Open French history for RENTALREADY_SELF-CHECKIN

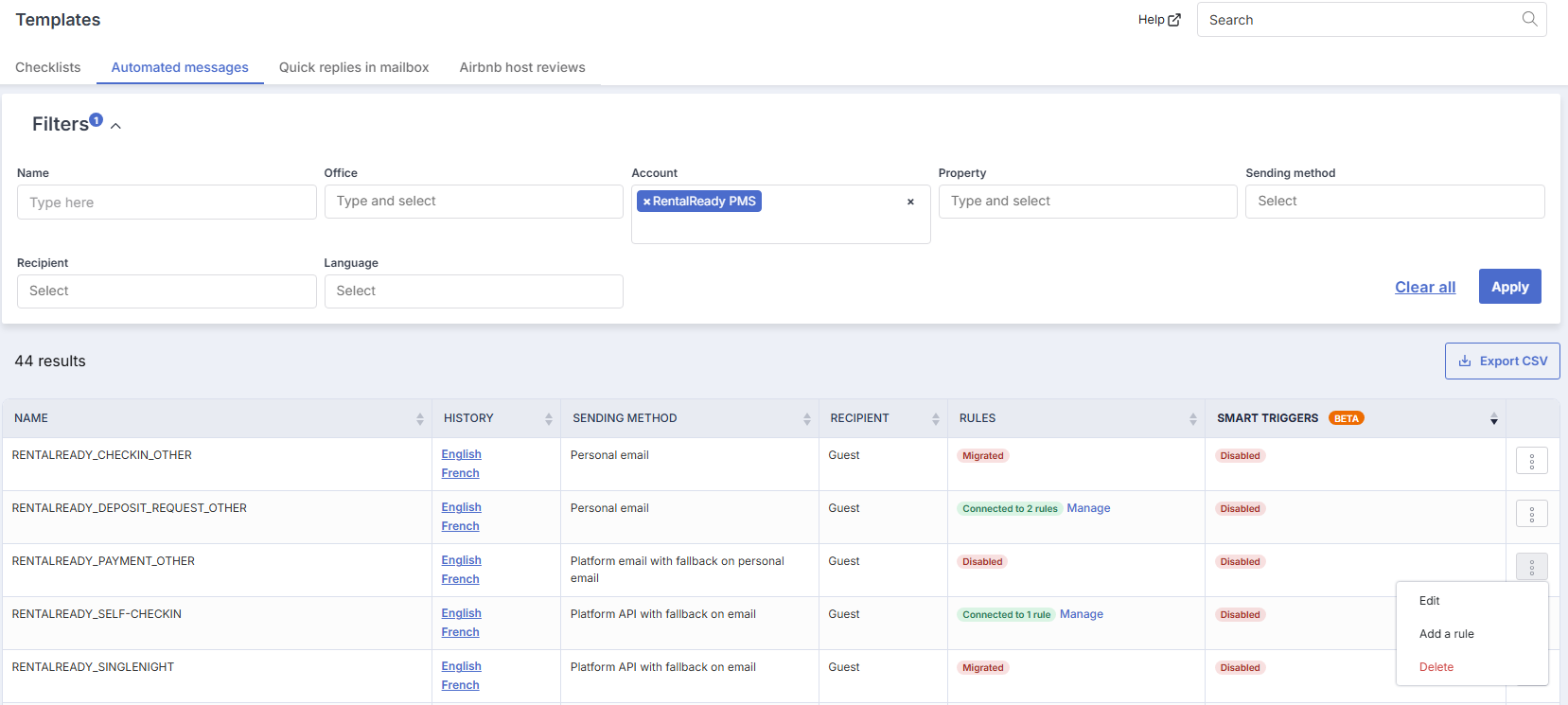coord(460,632)
